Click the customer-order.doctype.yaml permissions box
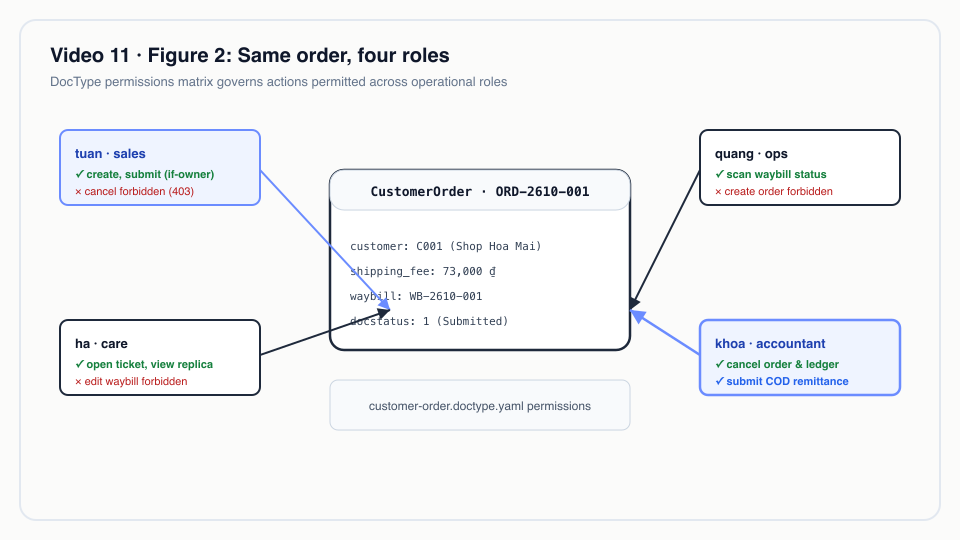 480,405
